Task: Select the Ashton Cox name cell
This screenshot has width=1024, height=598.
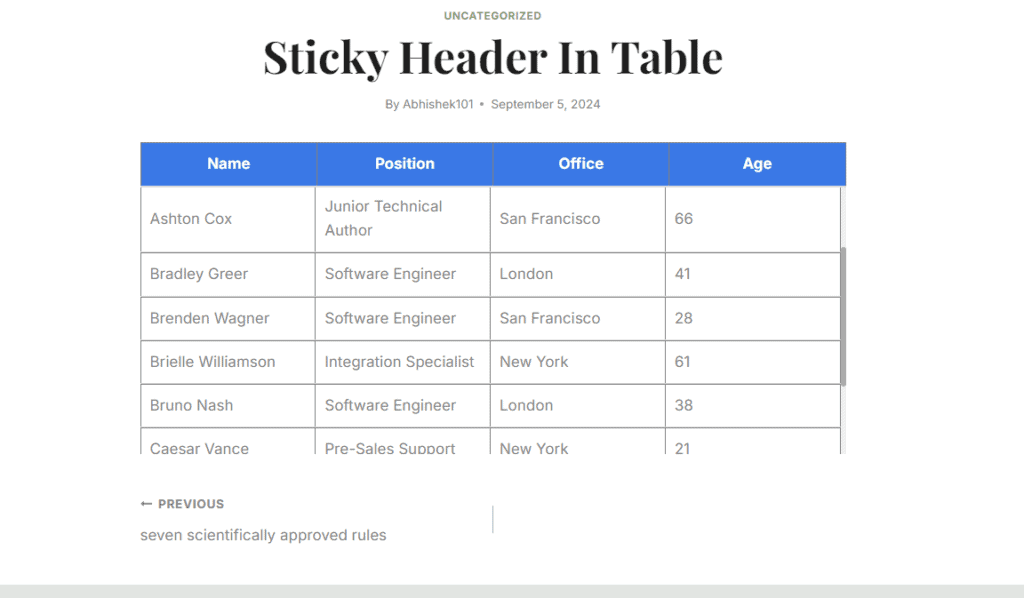Action: 228,219
